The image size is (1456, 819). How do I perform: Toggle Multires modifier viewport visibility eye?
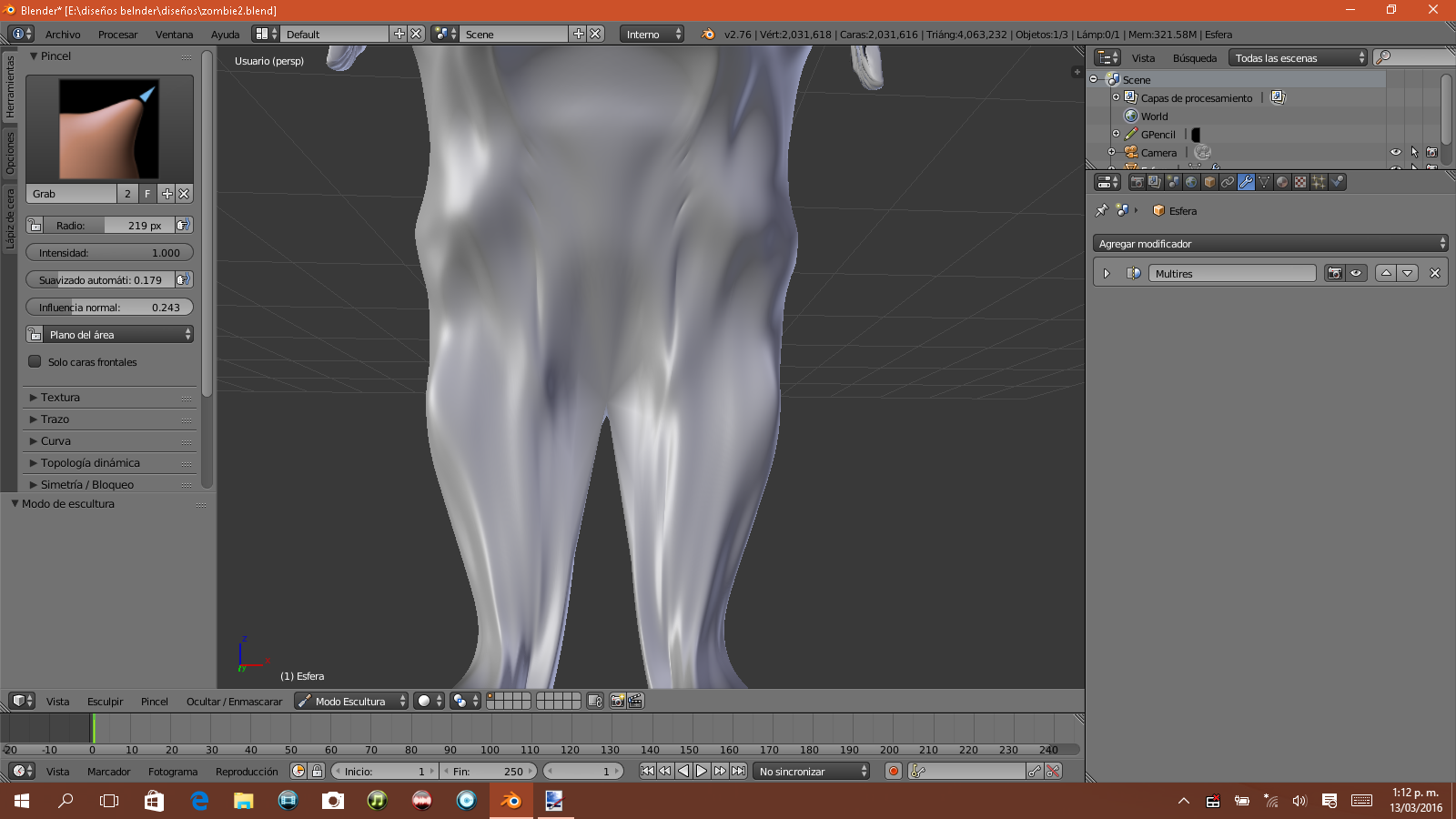(x=1356, y=273)
